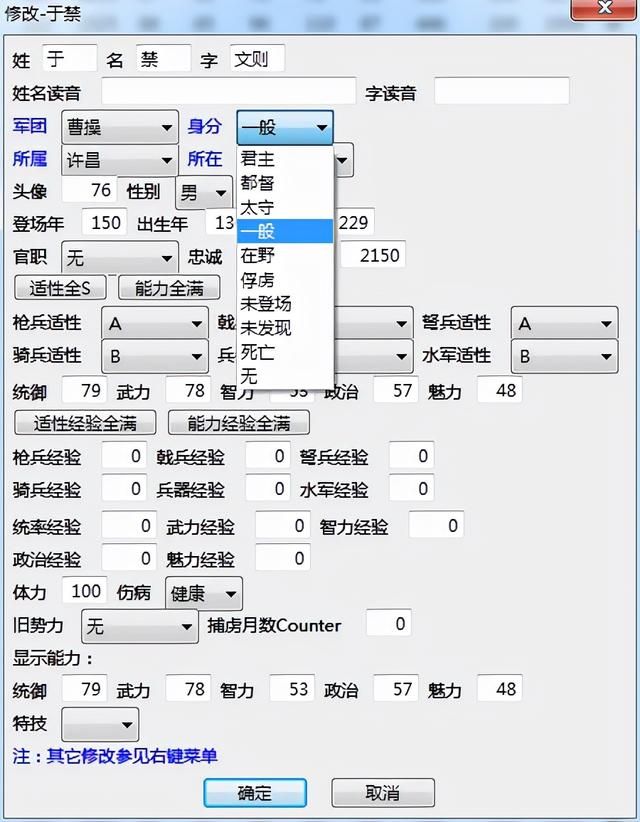This screenshot has height=822, width=640.
Task: Focus the 枪兵经验 input field
Action: tap(124, 456)
